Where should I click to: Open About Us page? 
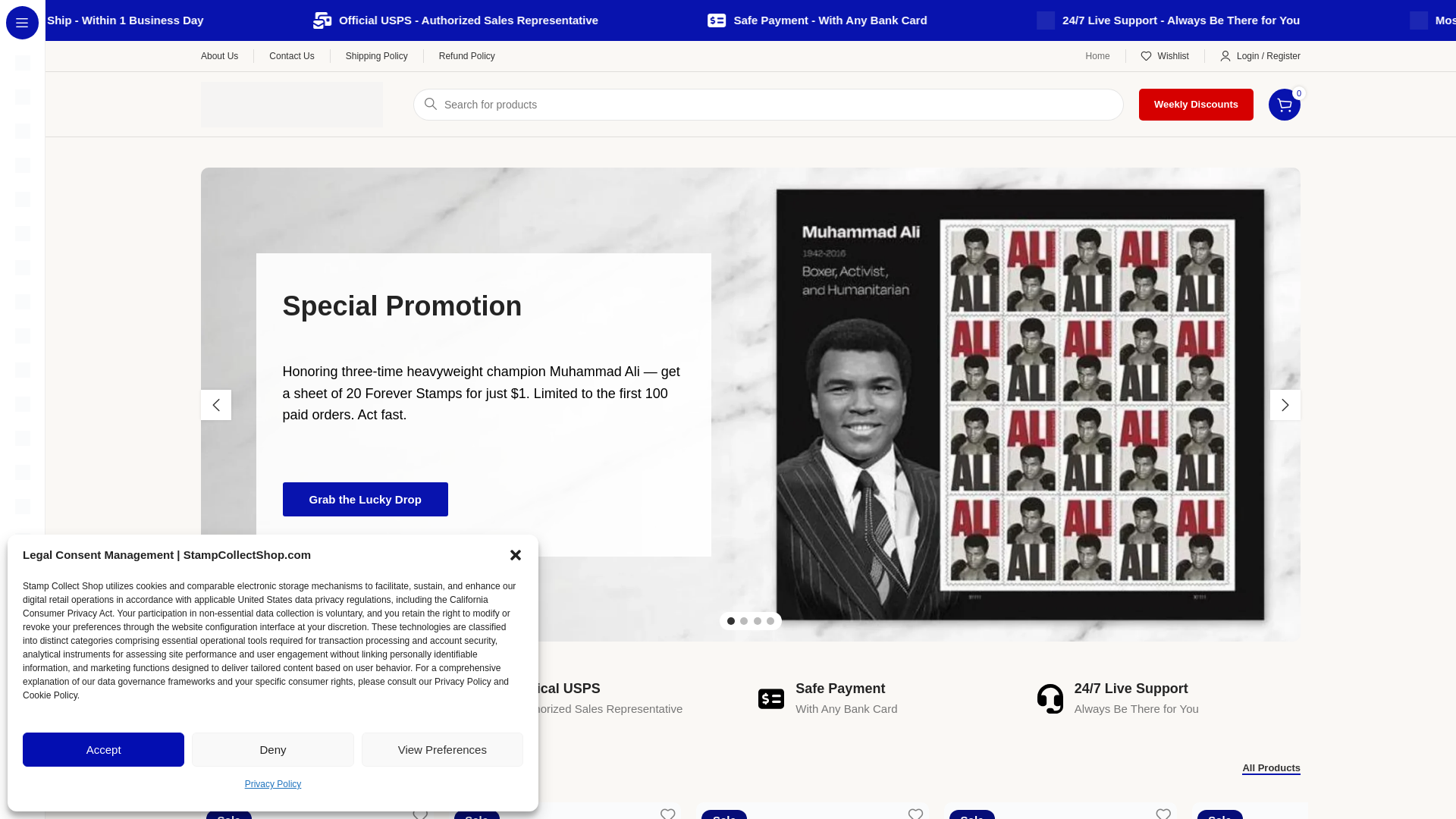pos(219,56)
